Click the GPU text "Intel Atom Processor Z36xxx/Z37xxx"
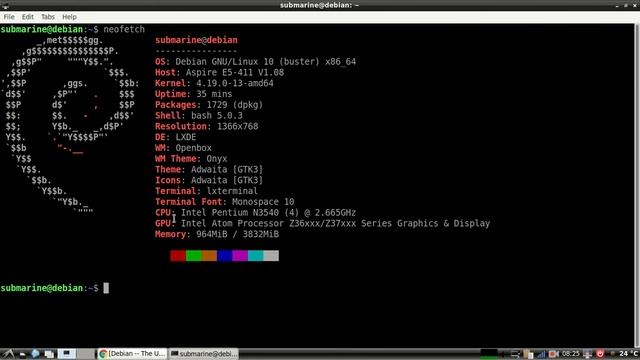This screenshot has width=640, height=360. [269, 223]
